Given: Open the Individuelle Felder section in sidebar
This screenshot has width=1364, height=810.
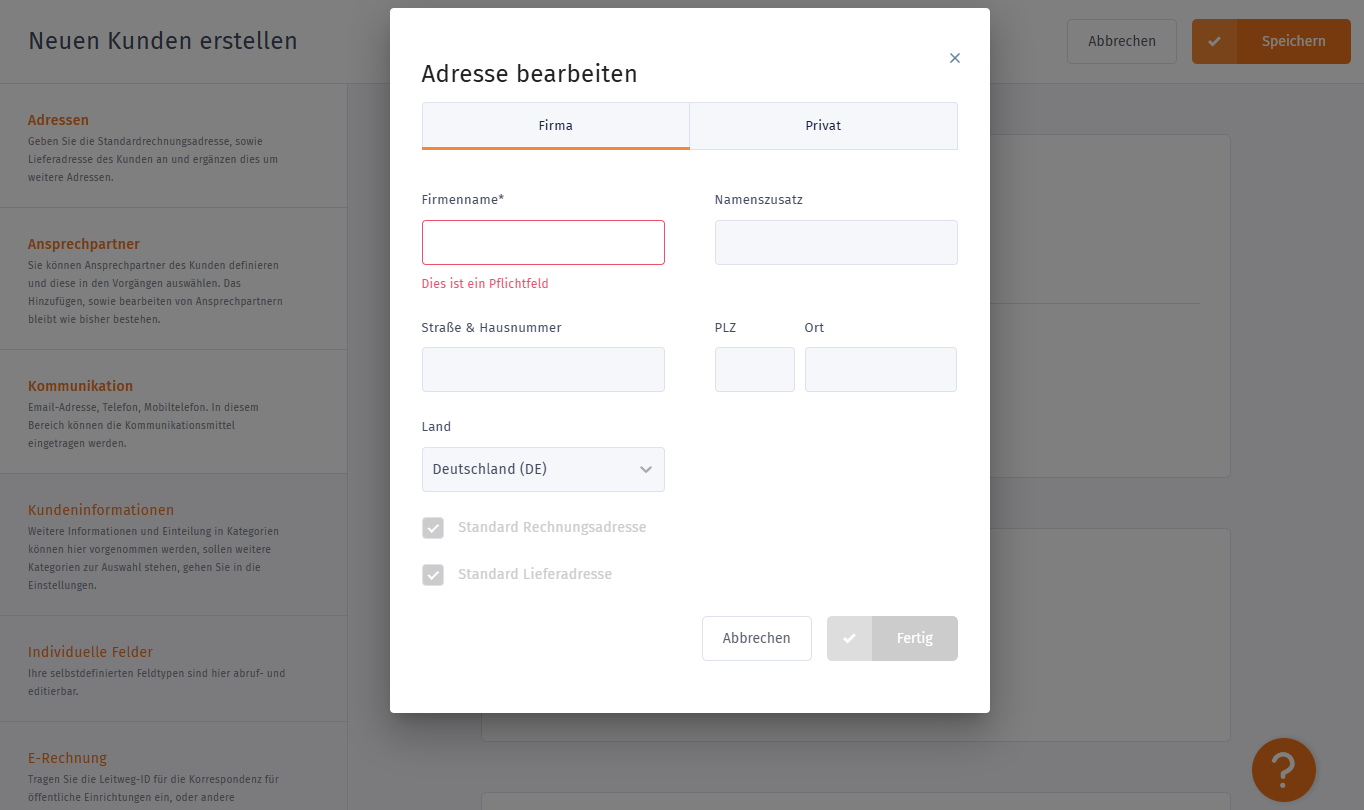Looking at the screenshot, I should coord(174,669).
